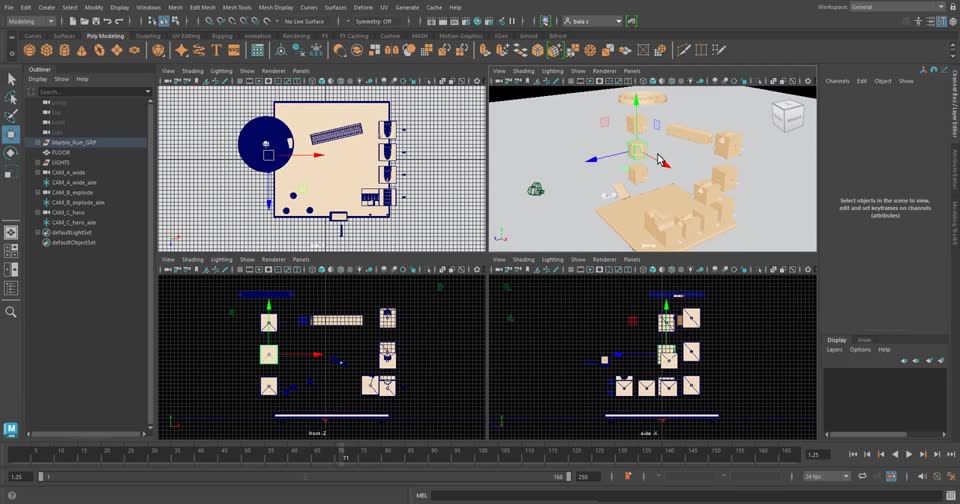The height and width of the screenshot is (504, 960).
Task: Create a polygon sphere from shelf
Action: coord(29,50)
